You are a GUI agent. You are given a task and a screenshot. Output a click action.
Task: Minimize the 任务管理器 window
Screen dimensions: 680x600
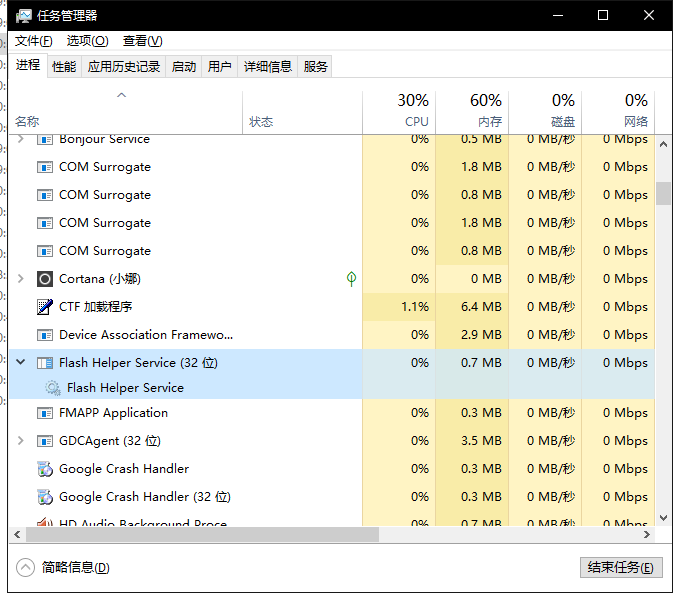point(558,16)
